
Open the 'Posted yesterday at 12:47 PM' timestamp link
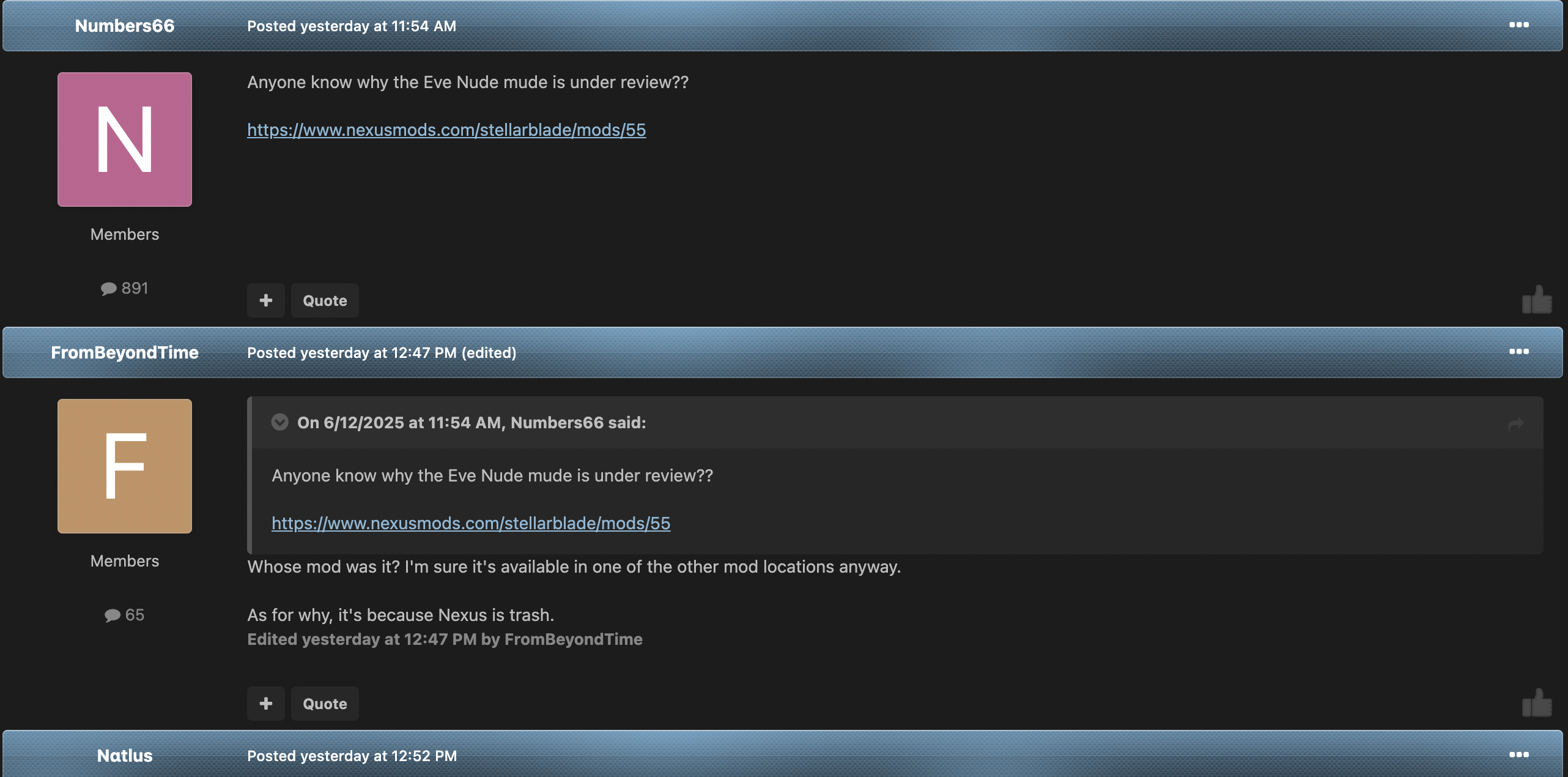[x=352, y=353]
